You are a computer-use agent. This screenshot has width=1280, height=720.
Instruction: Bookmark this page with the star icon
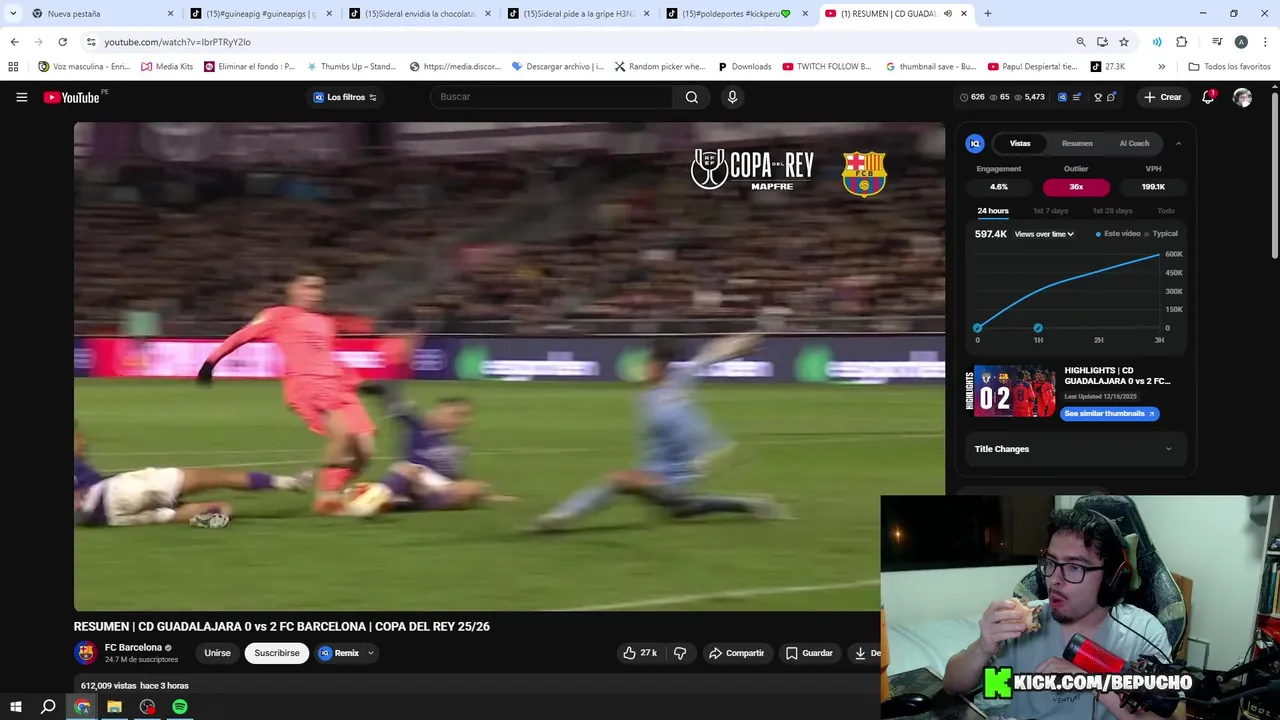1124,42
